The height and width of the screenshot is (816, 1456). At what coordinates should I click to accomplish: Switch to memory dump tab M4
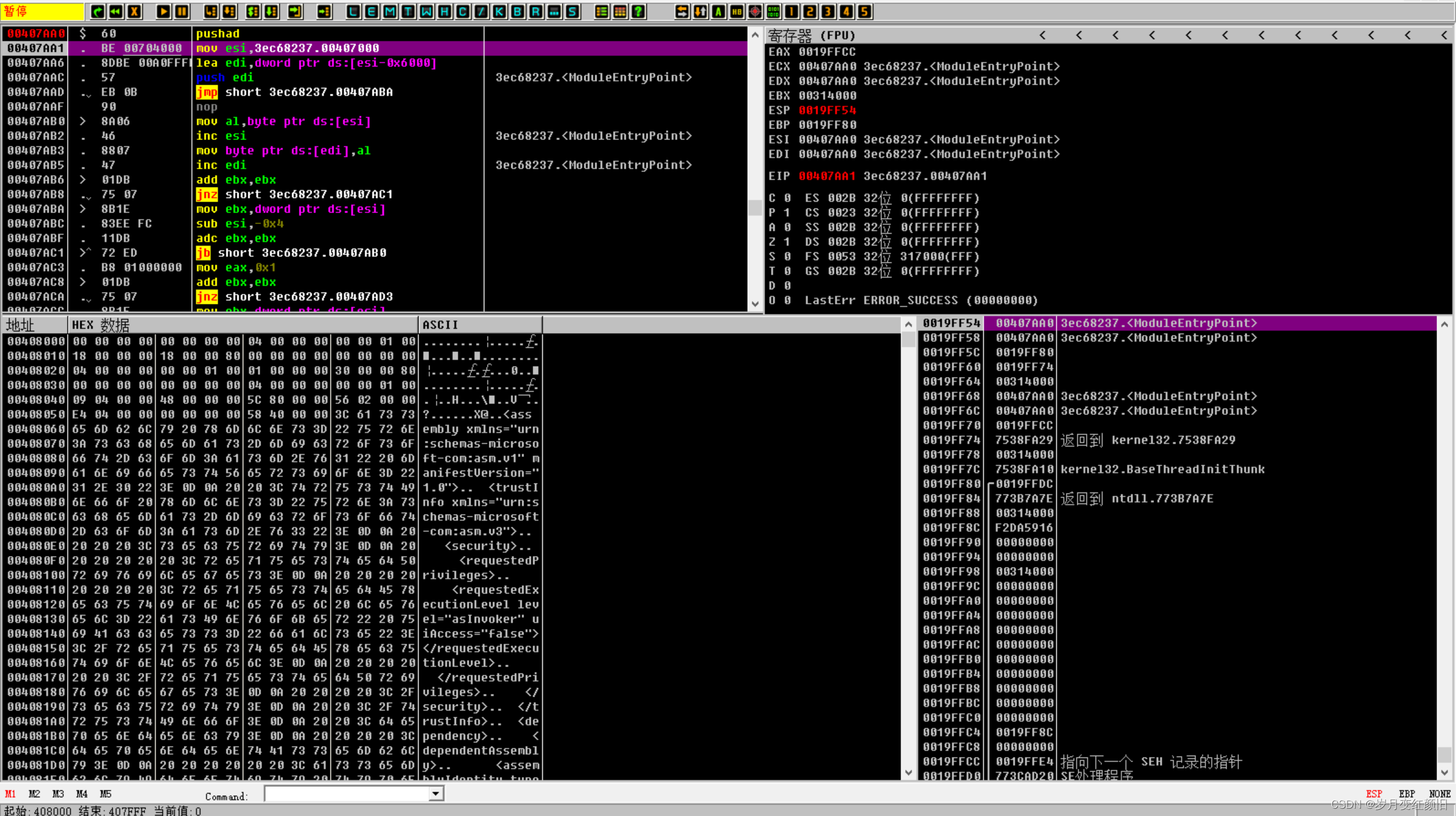point(82,794)
